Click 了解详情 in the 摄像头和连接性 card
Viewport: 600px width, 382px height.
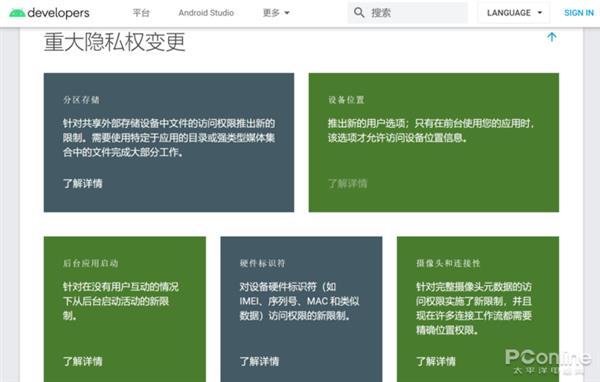(x=436, y=361)
